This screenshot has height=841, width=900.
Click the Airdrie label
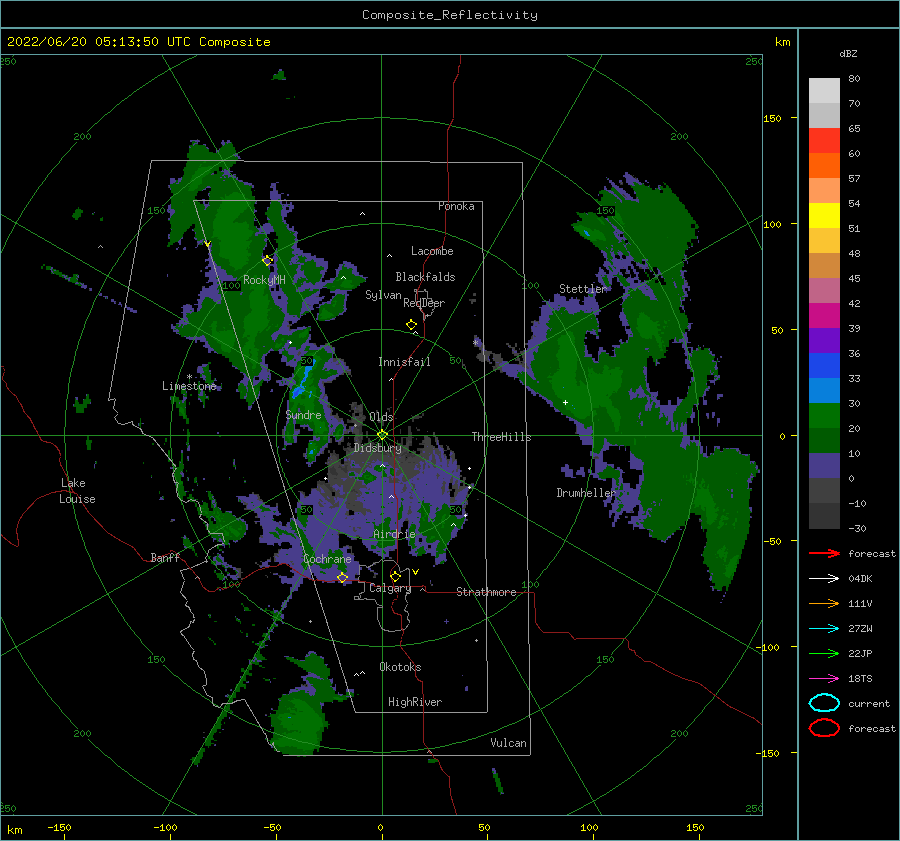pos(394,534)
